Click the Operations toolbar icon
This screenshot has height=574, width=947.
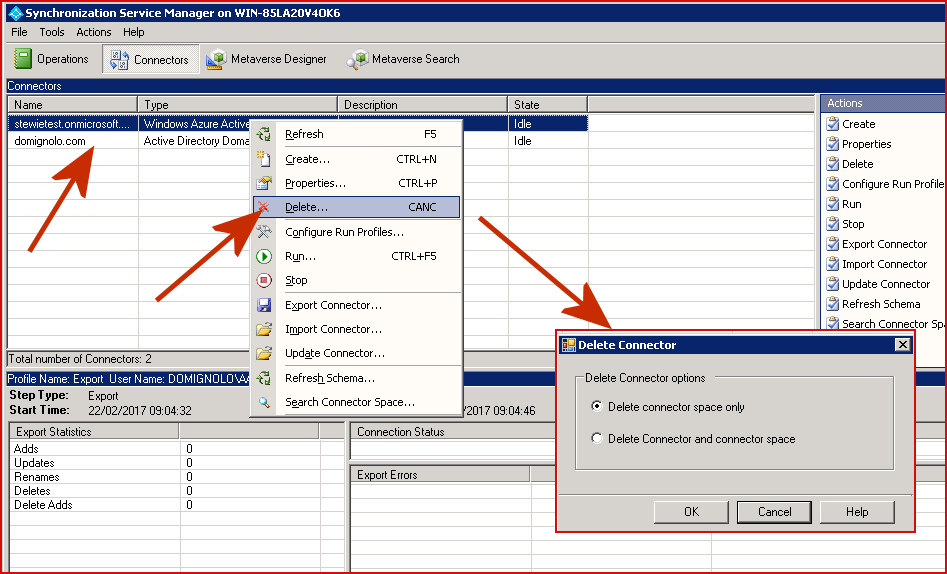[x=23, y=59]
